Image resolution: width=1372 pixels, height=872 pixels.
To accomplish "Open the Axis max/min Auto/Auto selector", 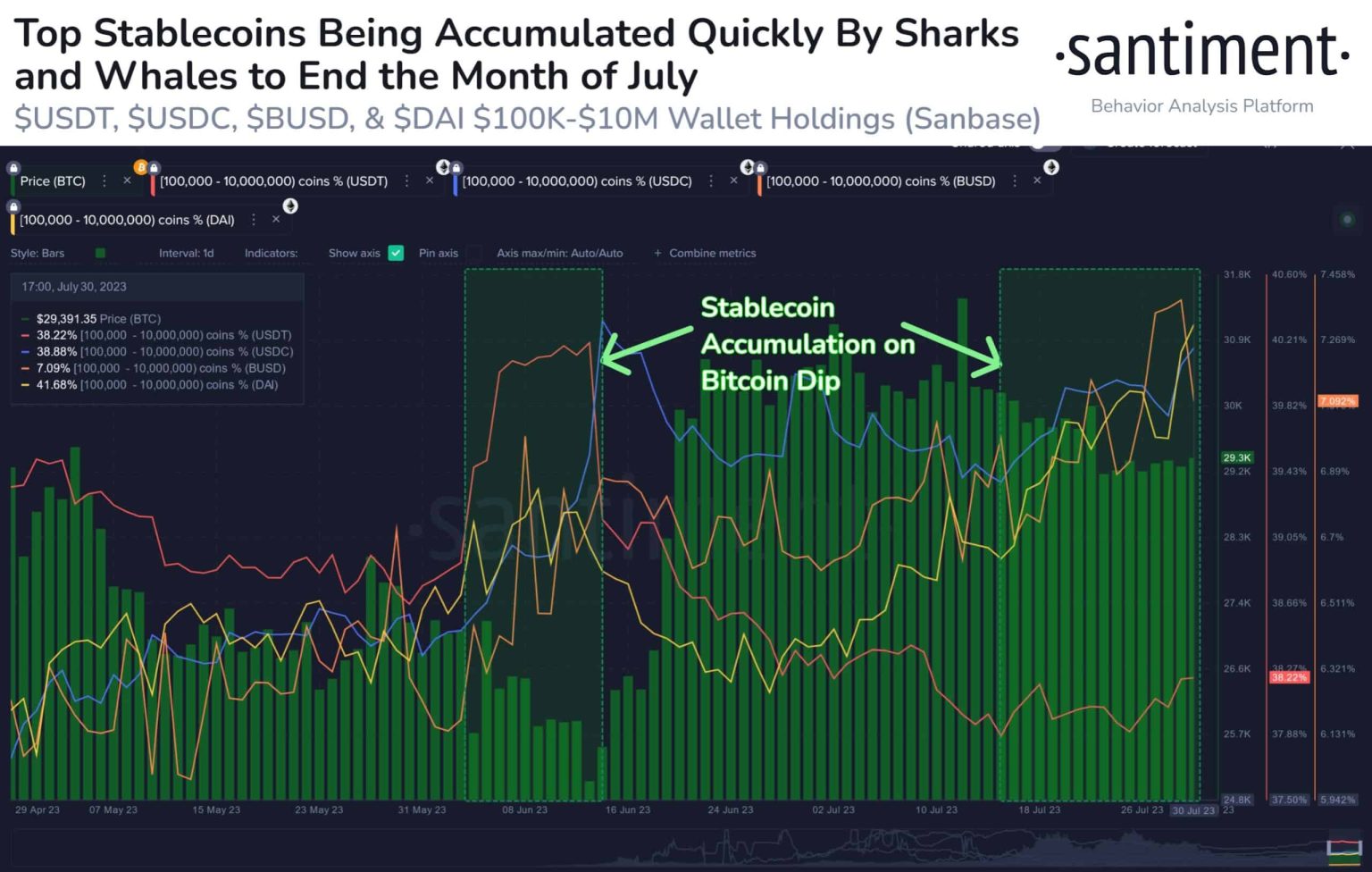I will pos(560,253).
